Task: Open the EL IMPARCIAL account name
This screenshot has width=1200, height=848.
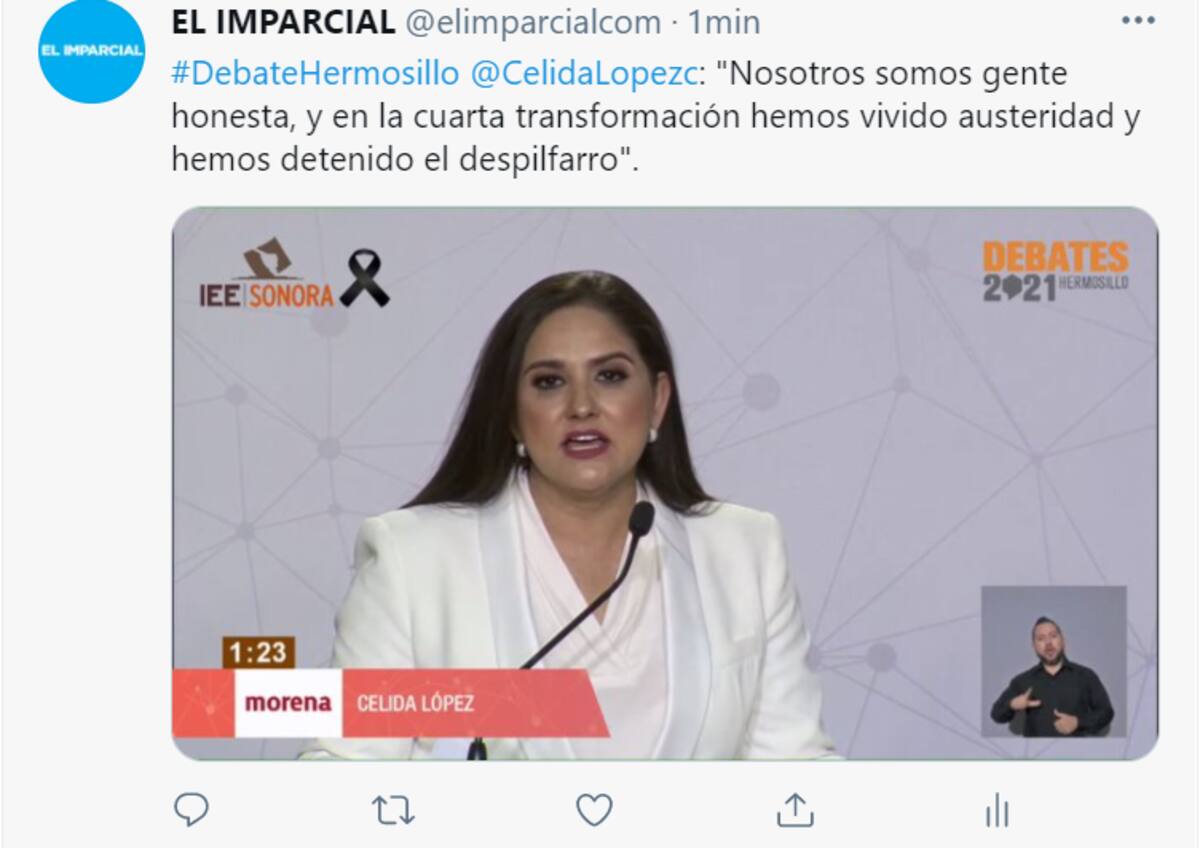Action: [283, 22]
